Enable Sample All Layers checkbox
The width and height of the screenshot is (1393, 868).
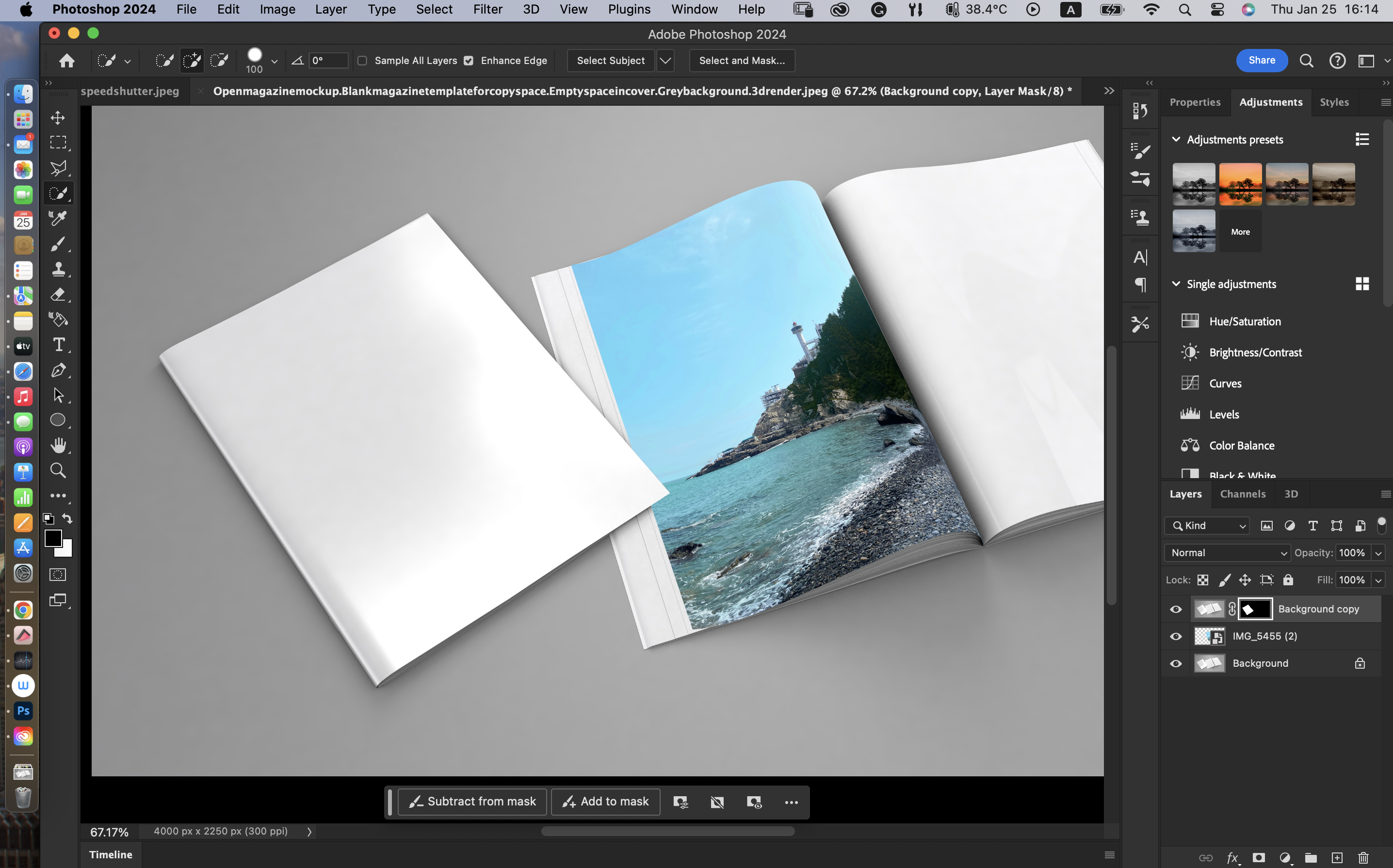pos(362,61)
